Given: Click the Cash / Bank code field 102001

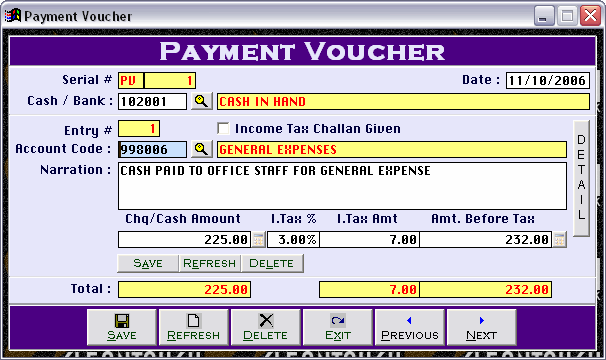Looking at the screenshot, I should coord(152,101).
